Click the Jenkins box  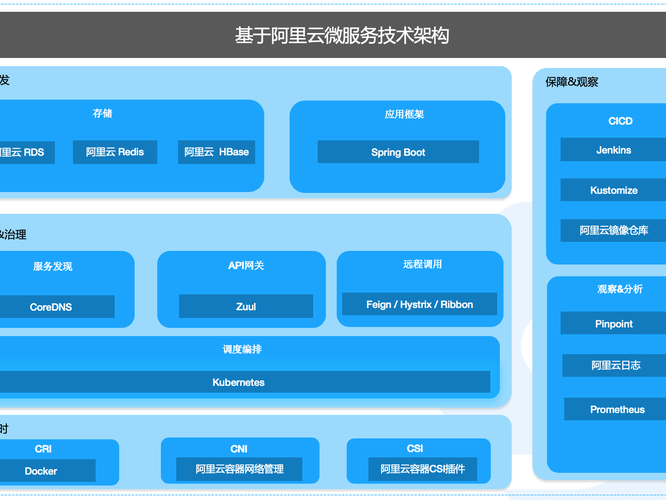tap(613, 150)
